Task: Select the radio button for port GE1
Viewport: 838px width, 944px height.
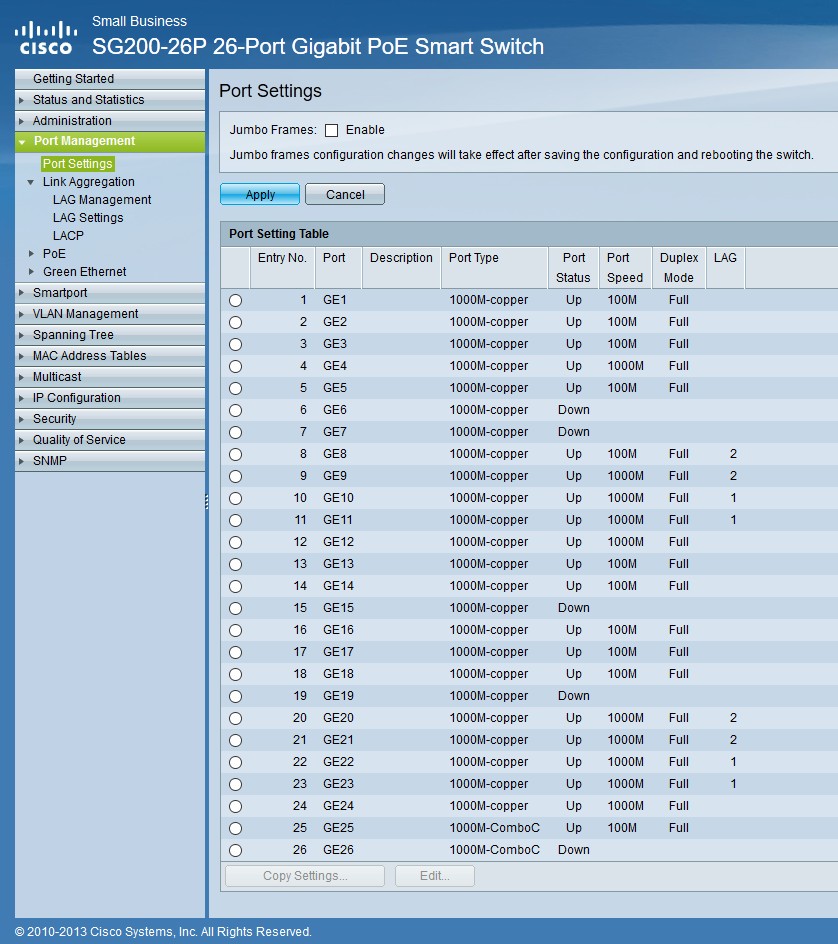Action: pyautogui.click(x=235, y=300)
